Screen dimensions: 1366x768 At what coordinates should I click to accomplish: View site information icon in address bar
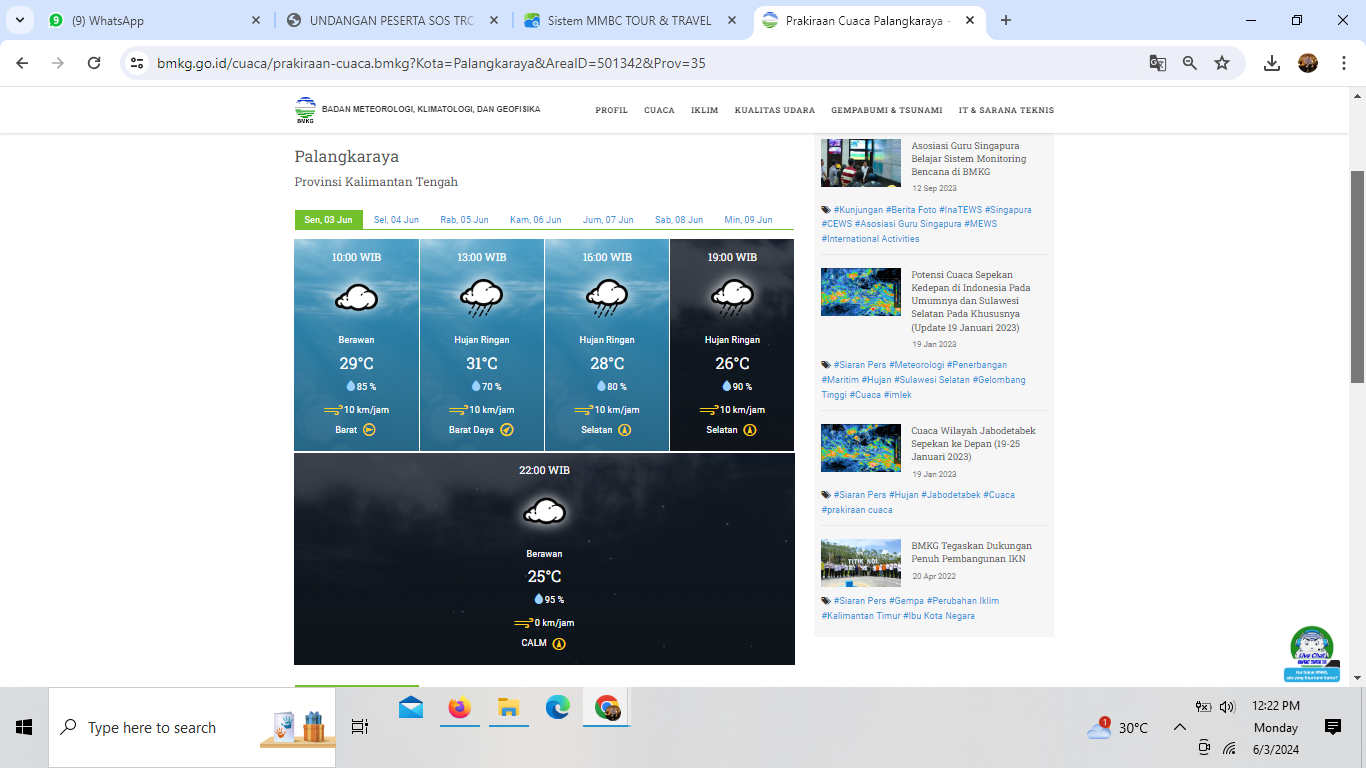(x=138, y=63)
